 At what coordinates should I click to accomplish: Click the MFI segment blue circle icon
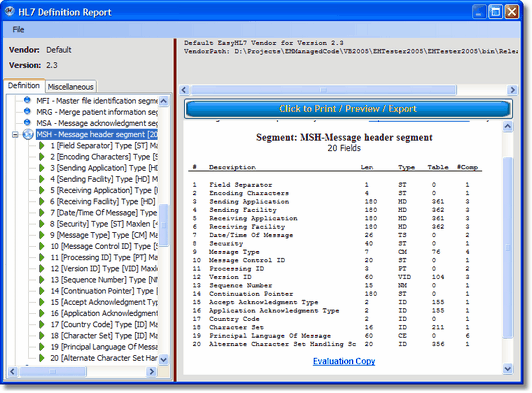click(27, 100)
